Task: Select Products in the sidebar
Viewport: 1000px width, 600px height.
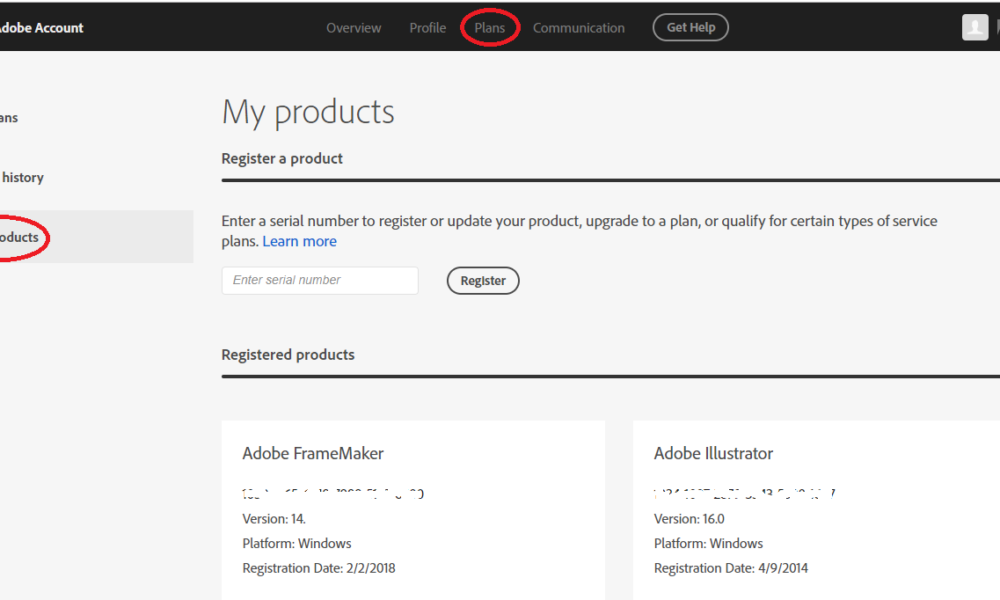Action: click(20, 237)
